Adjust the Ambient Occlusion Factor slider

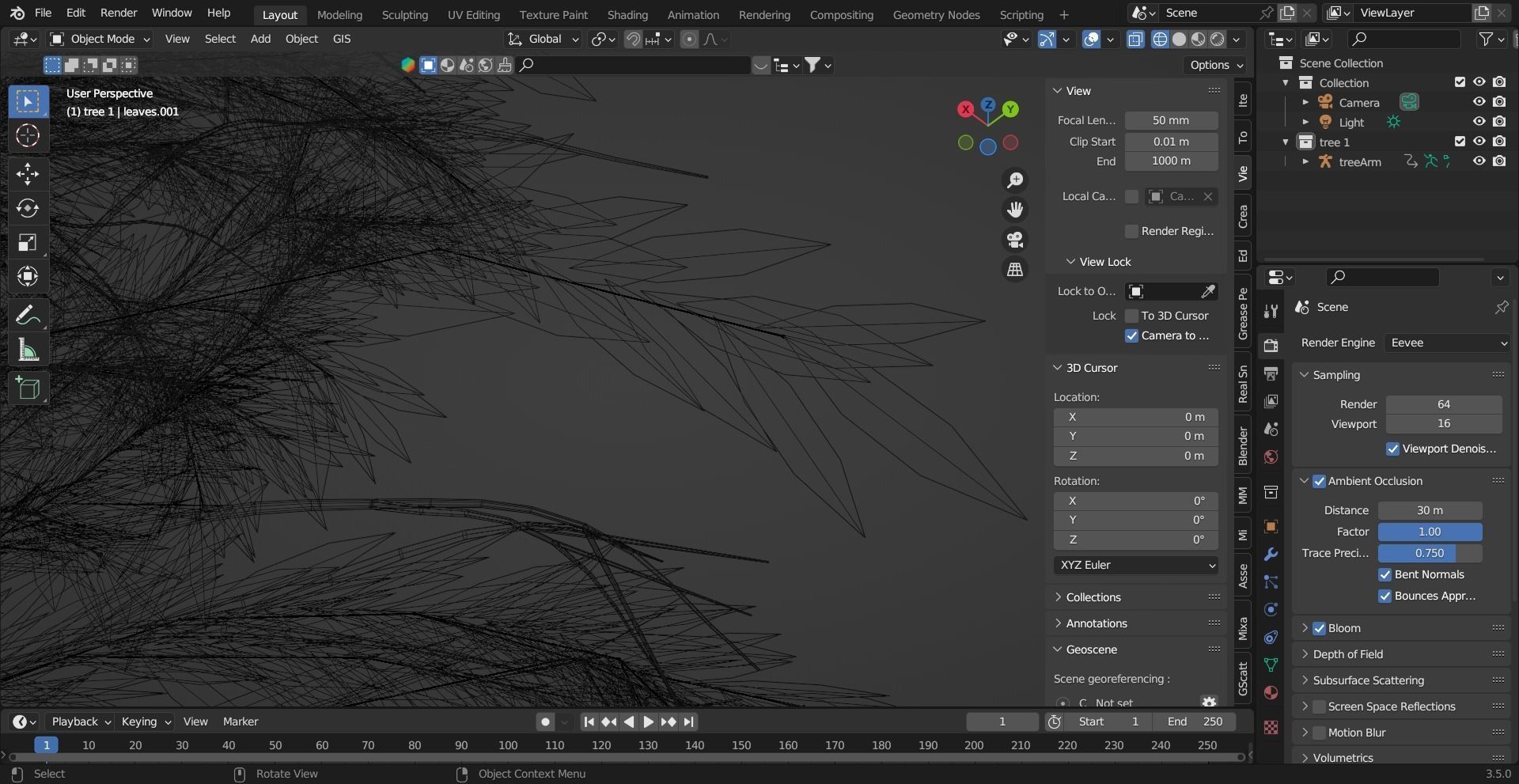[1430, 532]
